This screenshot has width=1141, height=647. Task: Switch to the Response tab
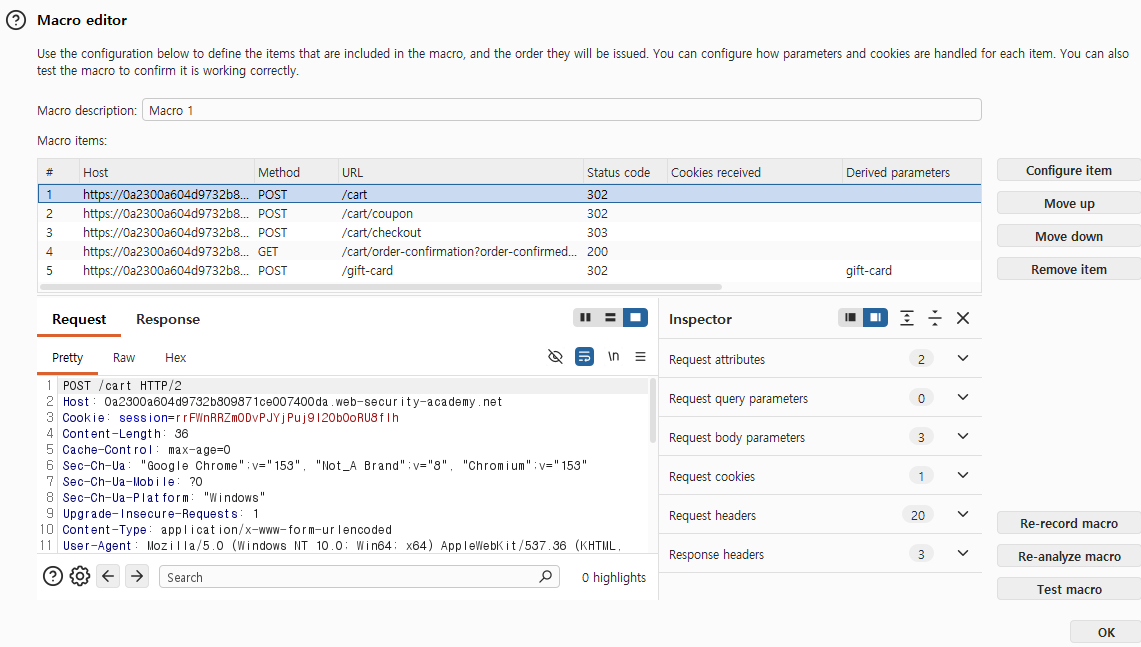tap(168, 319)
